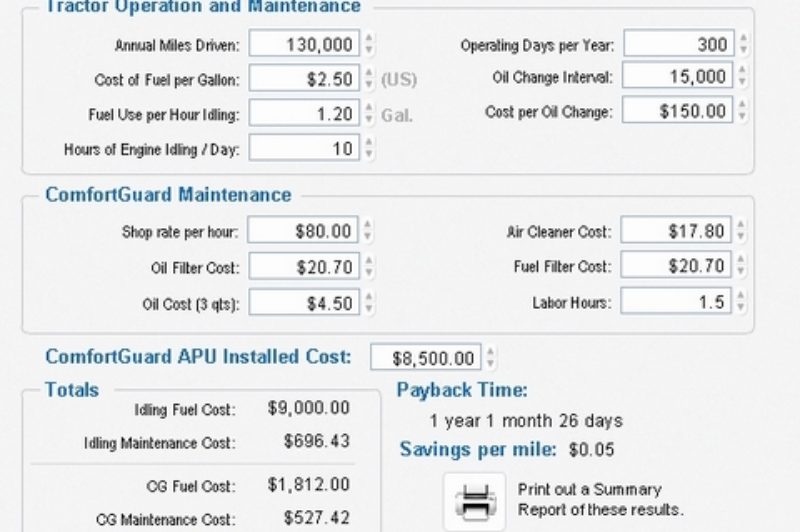Click the Operating Days per Year field
This screenshot has width=800, height=532.
click(x=679, y=43)
